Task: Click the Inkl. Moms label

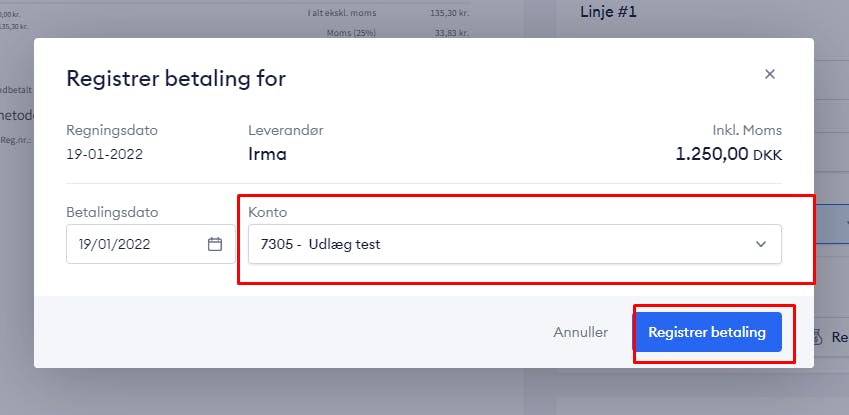Action: point(747,131)
